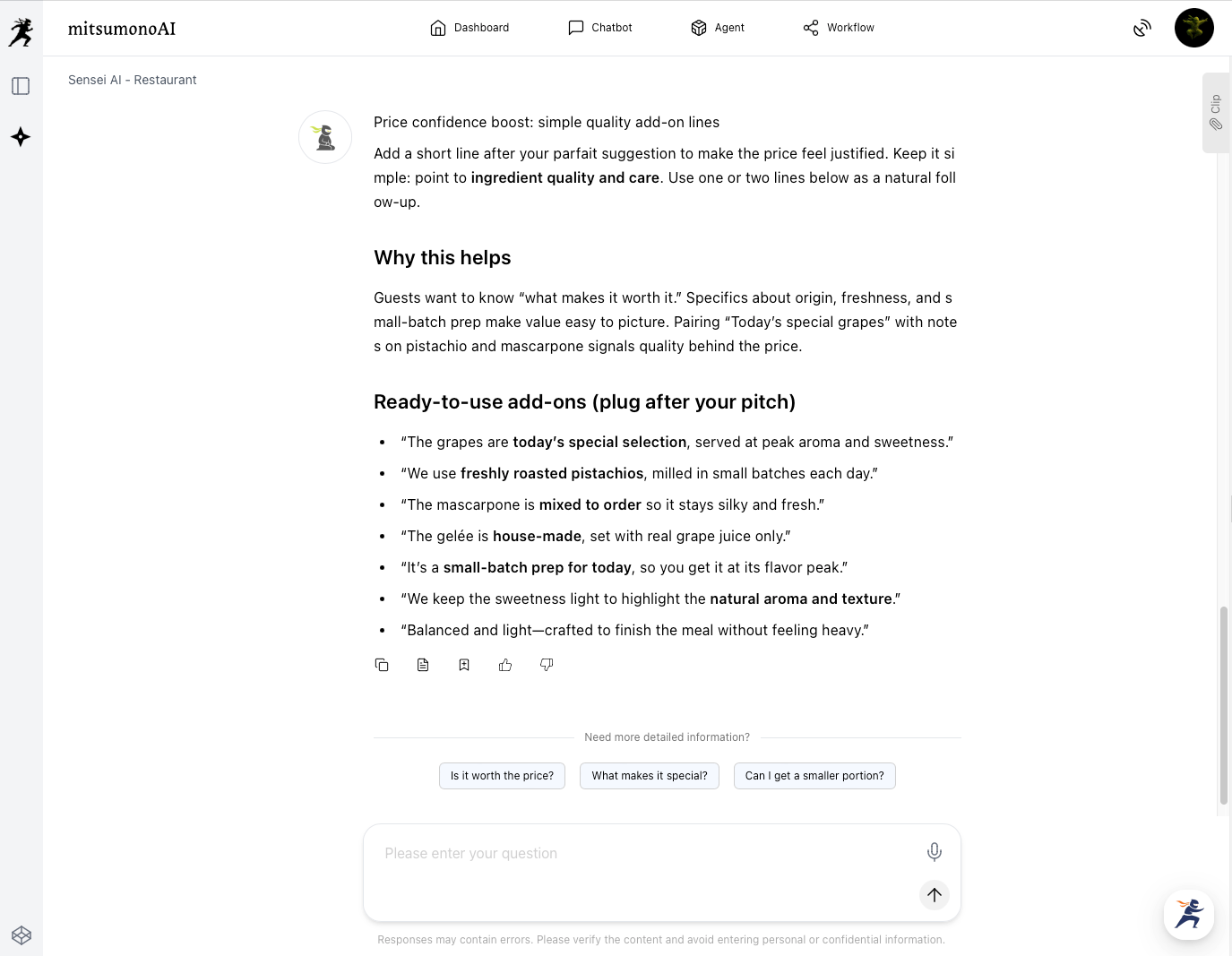
Task: Bookmark this chat response
Action: click(464, 665)
